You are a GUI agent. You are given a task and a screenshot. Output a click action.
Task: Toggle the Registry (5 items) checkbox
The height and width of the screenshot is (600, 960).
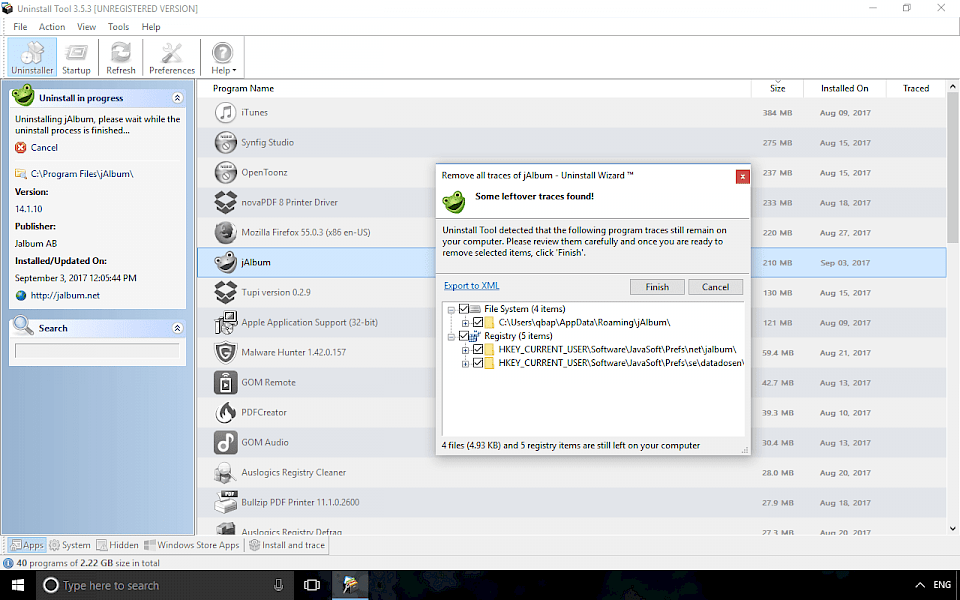(463, 336)
